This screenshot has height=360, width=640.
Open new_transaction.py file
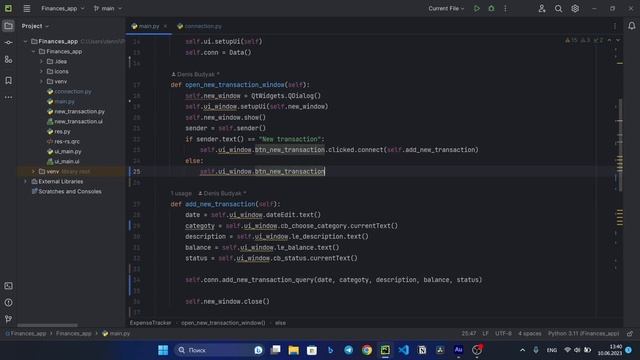coord(80,111)
